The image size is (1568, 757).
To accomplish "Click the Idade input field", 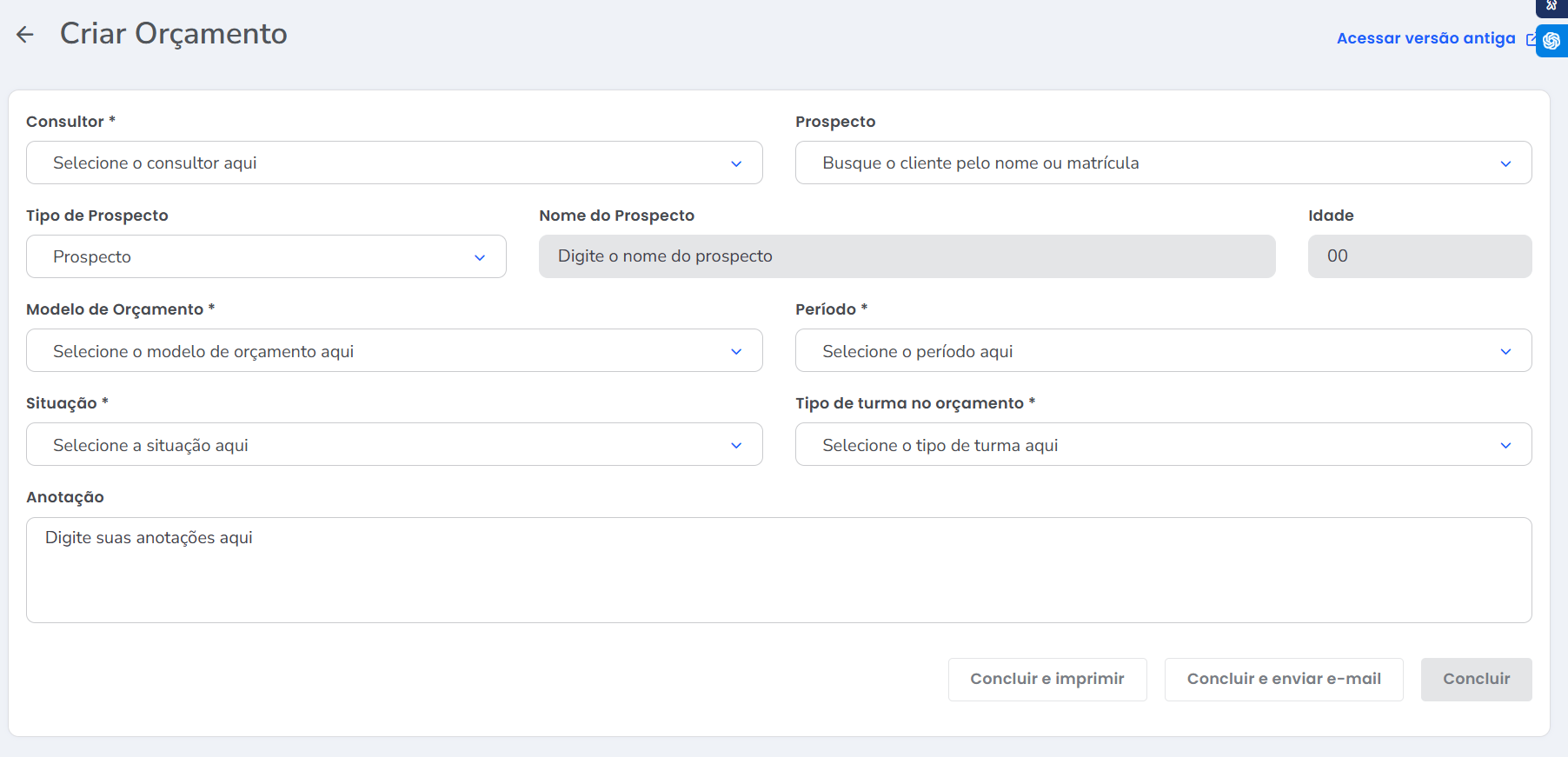I will pyautogui.click(x=1419, y=256).
